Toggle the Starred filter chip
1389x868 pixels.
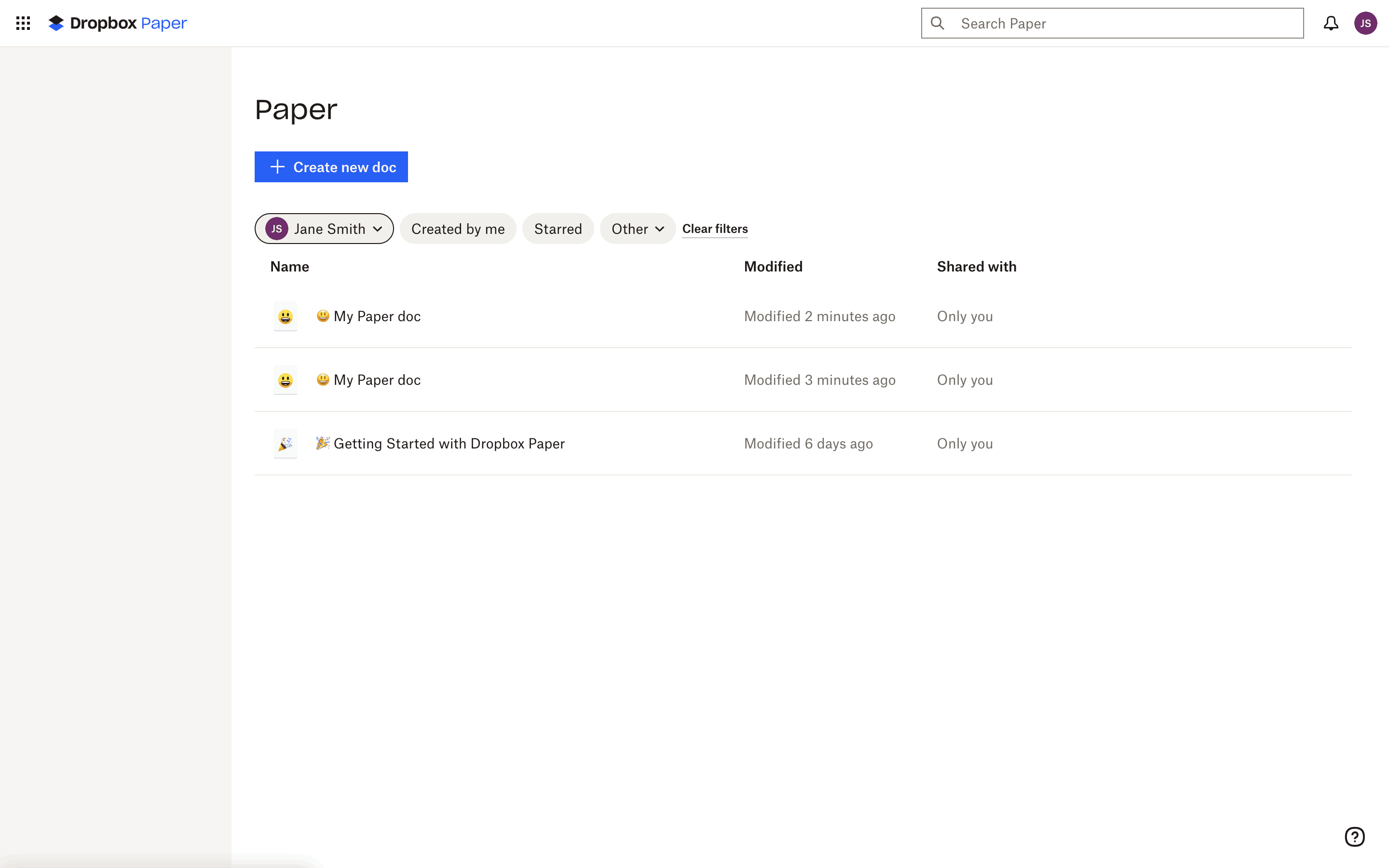558,229
